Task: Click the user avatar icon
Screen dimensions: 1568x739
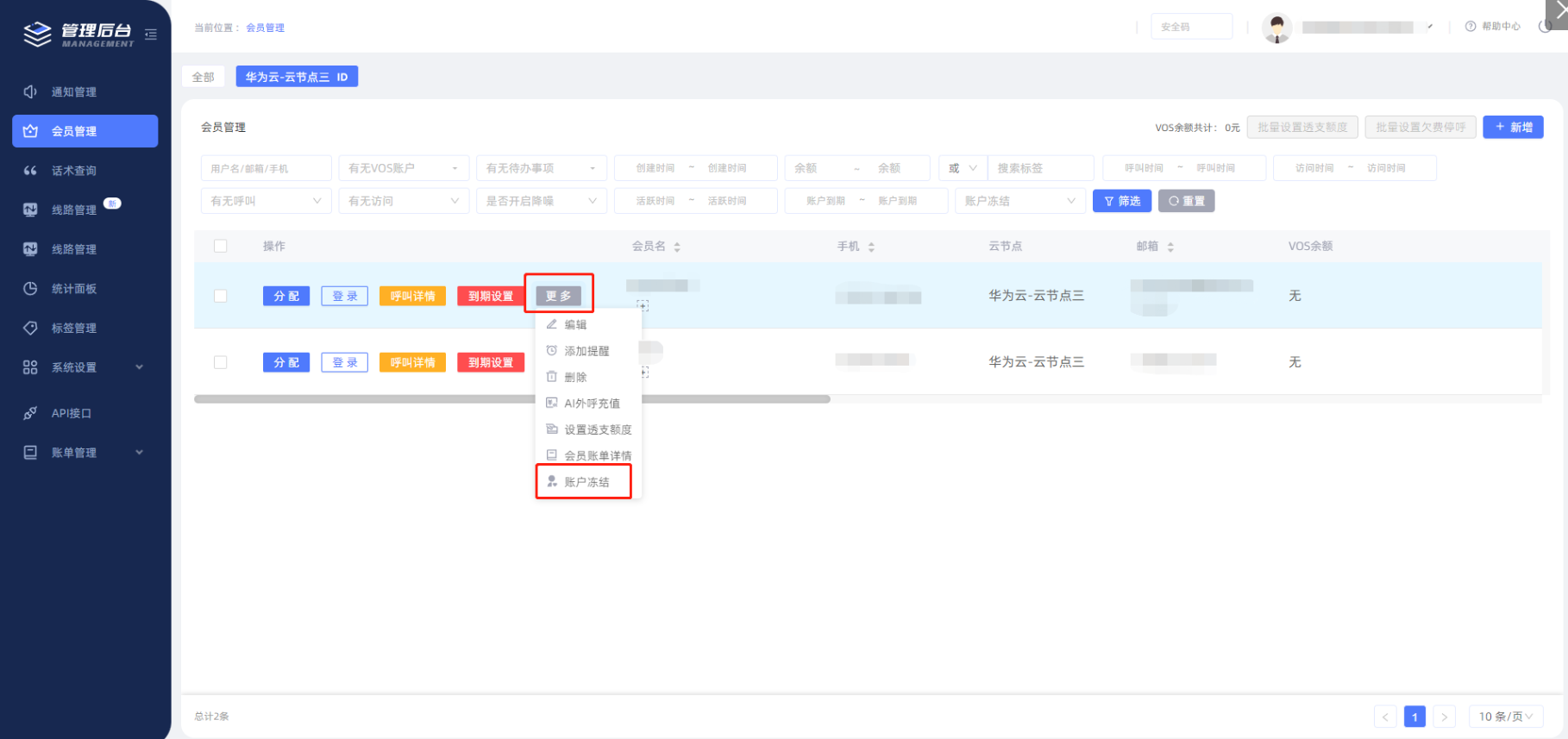Action: pos(1276,28)
